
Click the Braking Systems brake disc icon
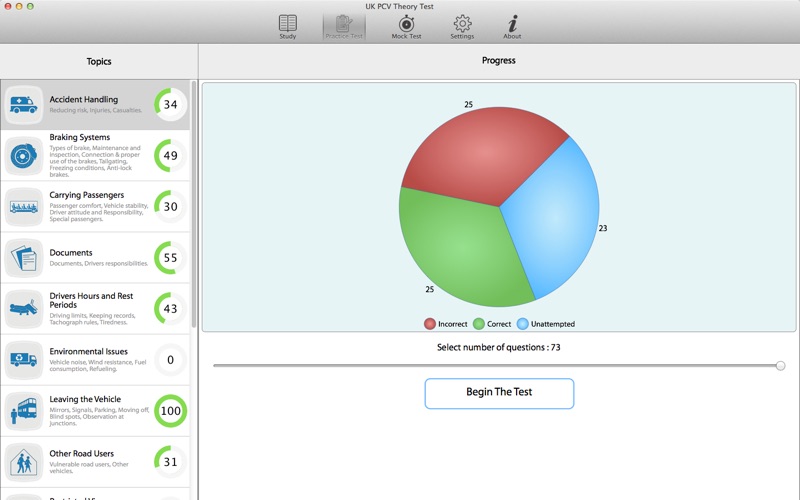[23, 156]
